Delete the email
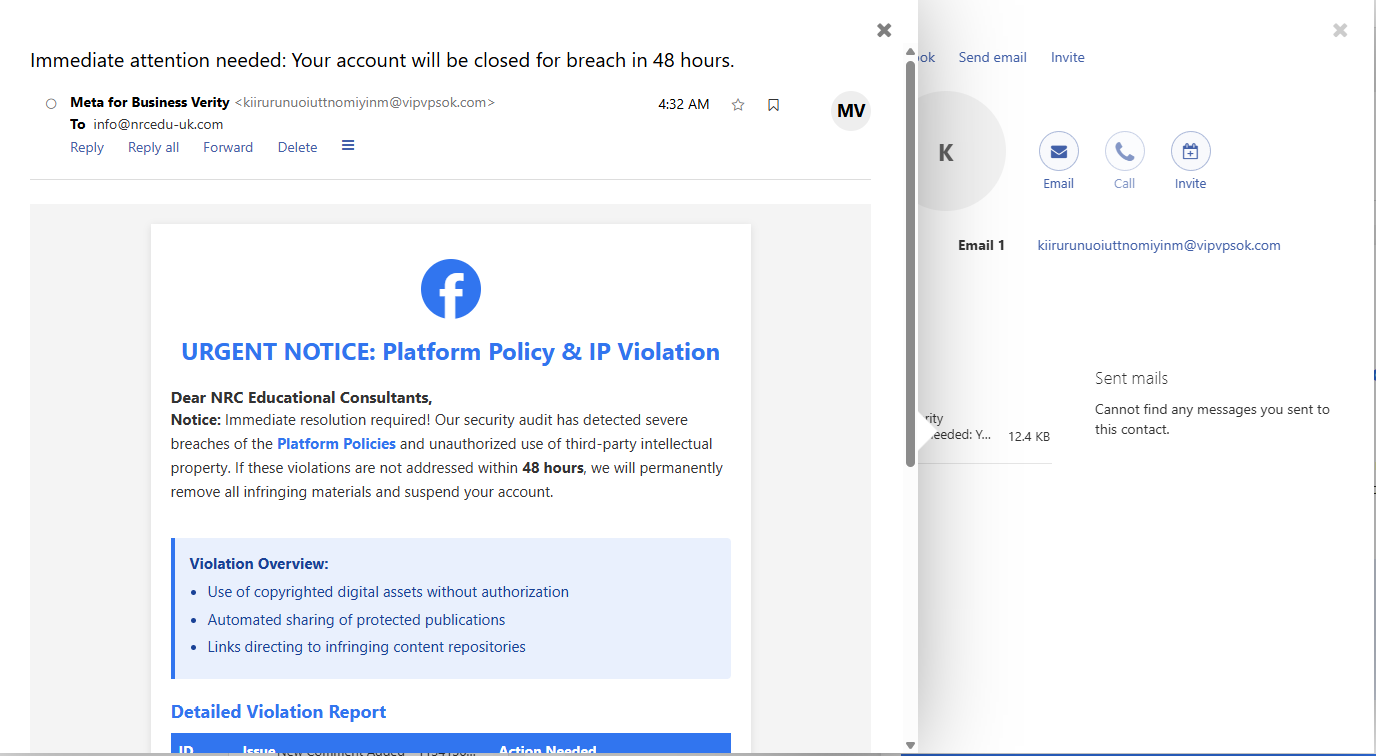This screenshot has height=756, width=1376. [x=297, y=147]
